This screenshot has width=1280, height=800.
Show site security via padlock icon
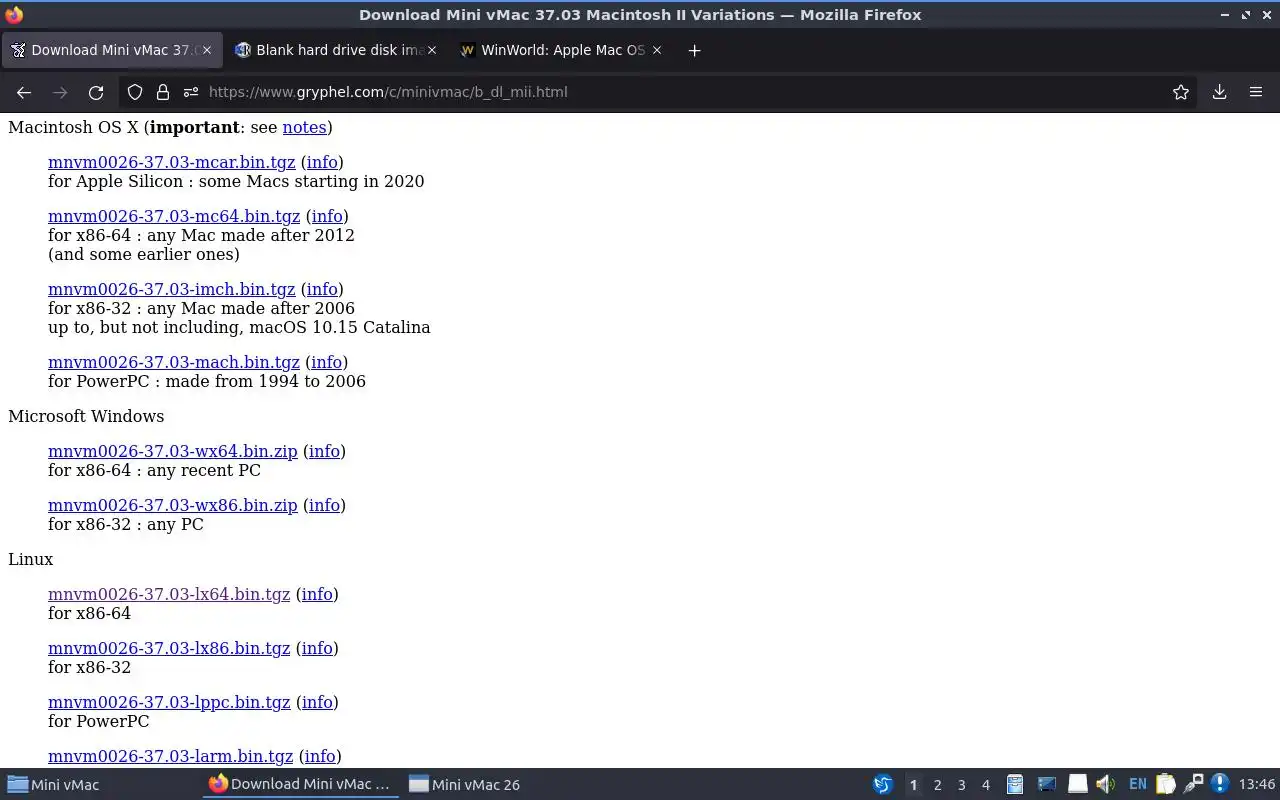pyautogui.click(x=163, y=92)
